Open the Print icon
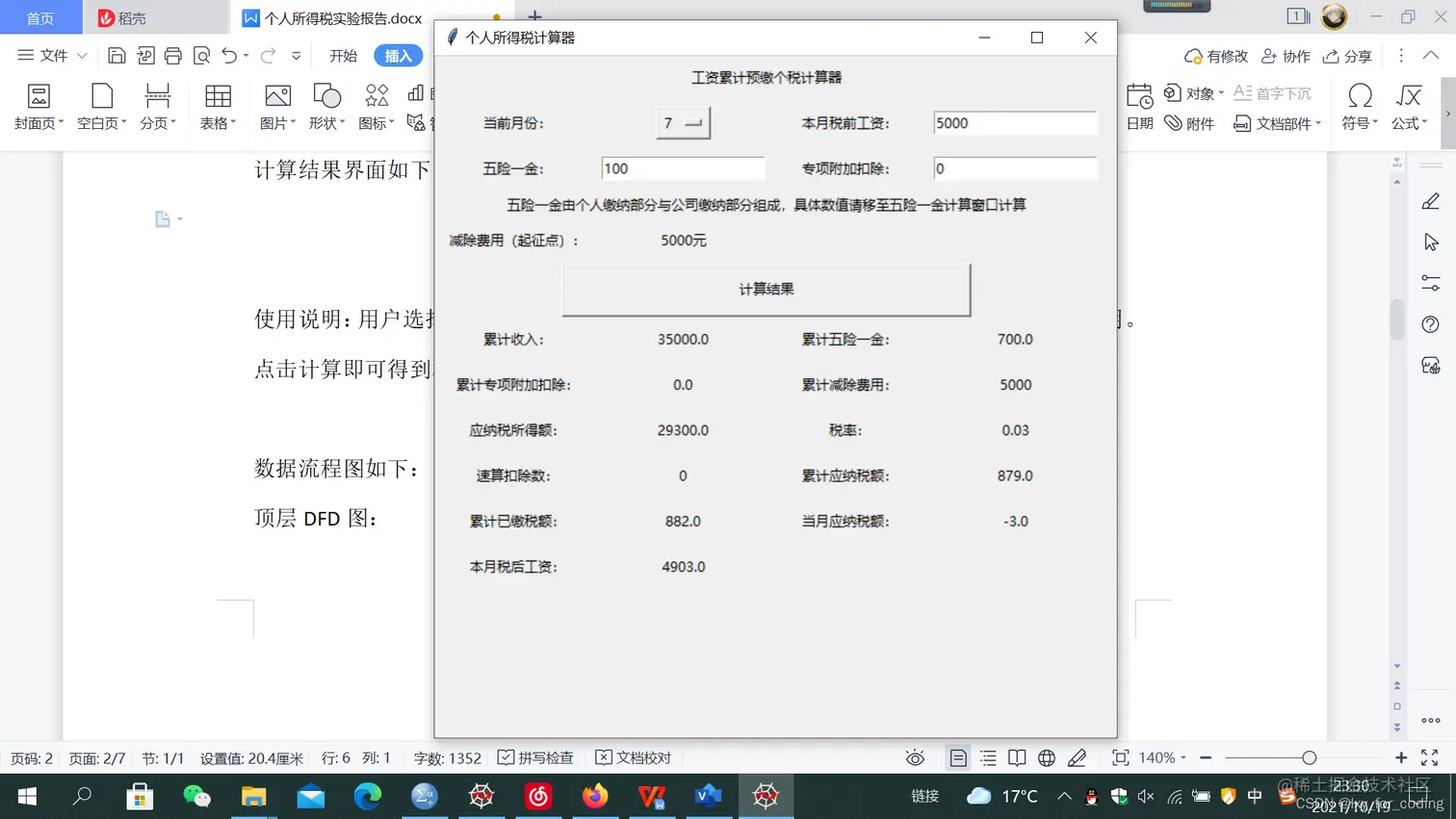Image resolution: width=1456 pixels, height=819 pixels. pyautogui.click(x=173, y=56)
